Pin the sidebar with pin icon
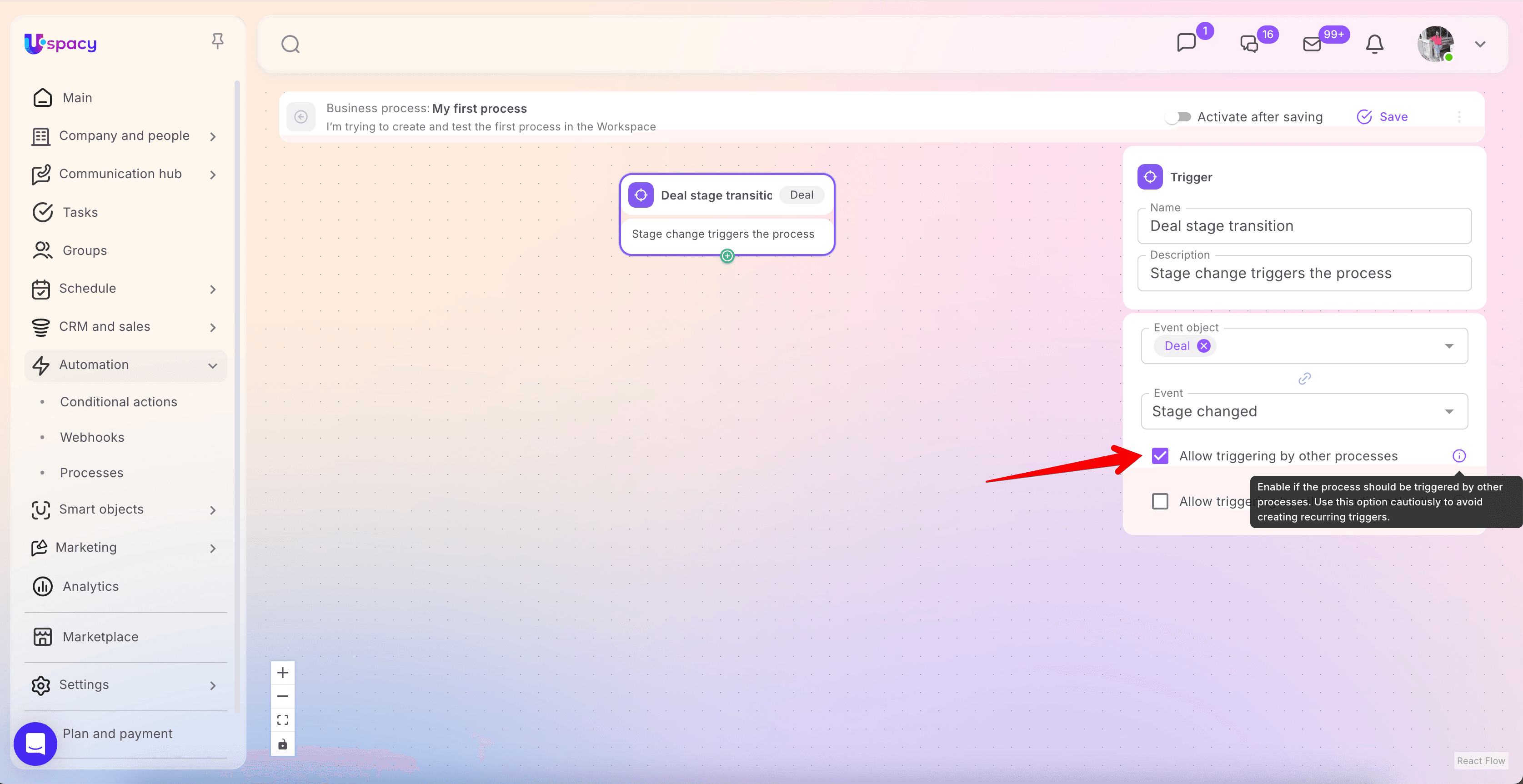1523x784 pixels. point(218,41)
